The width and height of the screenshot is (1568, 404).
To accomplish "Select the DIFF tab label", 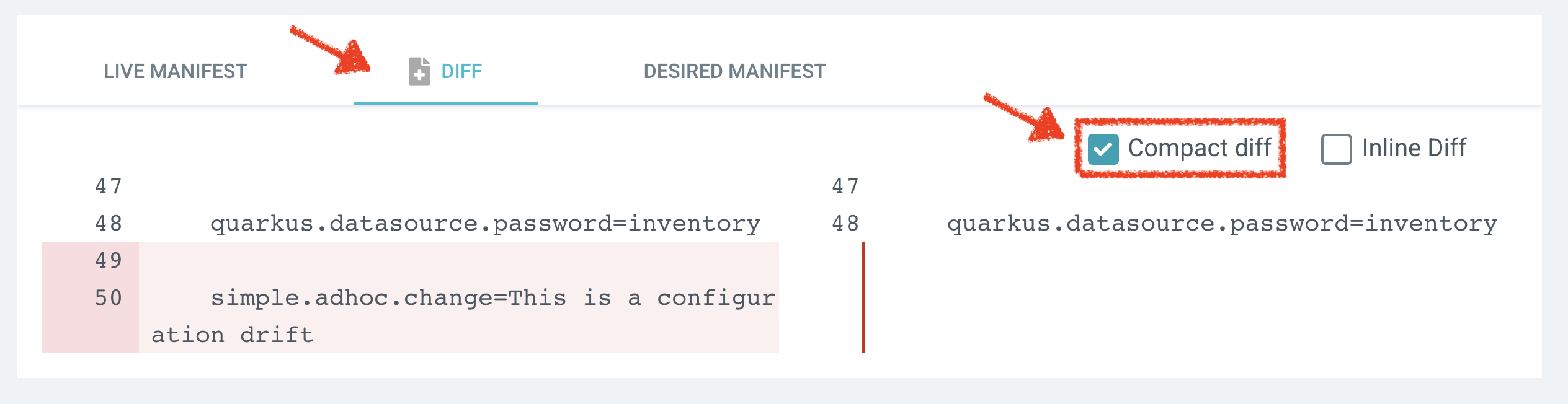I will coord(461,71).
